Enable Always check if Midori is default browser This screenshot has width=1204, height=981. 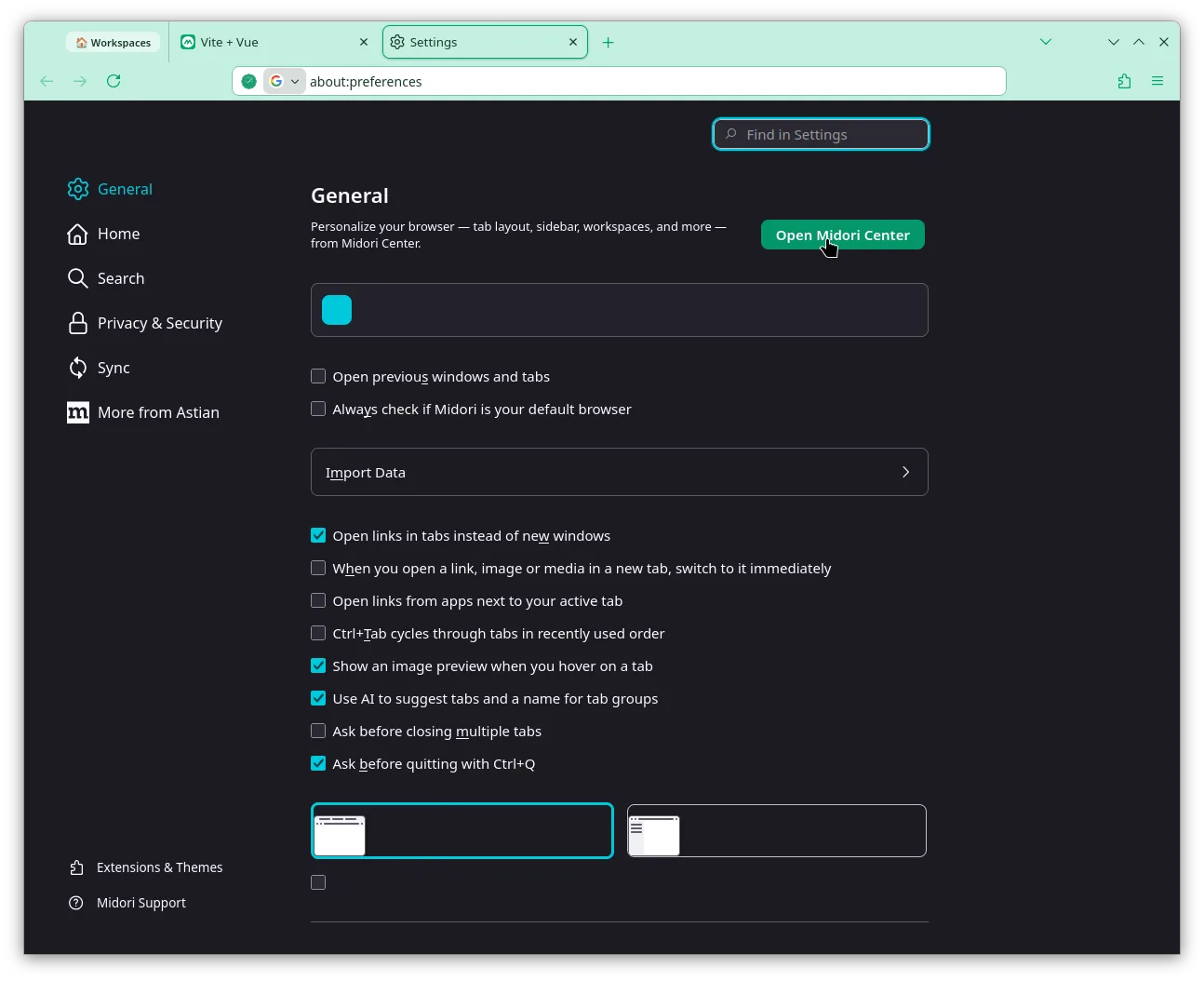(x=318, y=409)
